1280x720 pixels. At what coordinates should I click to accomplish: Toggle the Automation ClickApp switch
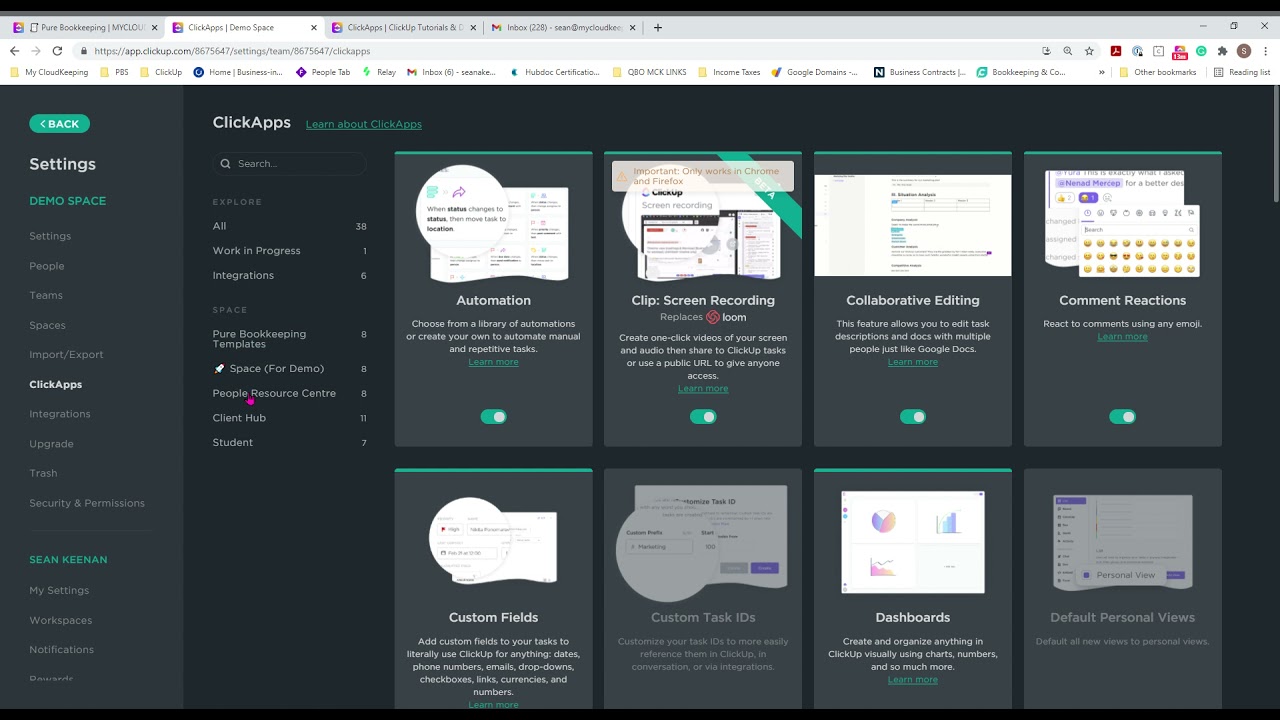click(493, 417)
